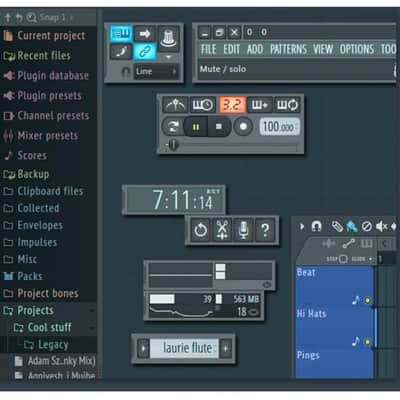Toggle wait for input before recording
Image resolution: width=400 pixels, height=400 pixels.
[203, 105]
